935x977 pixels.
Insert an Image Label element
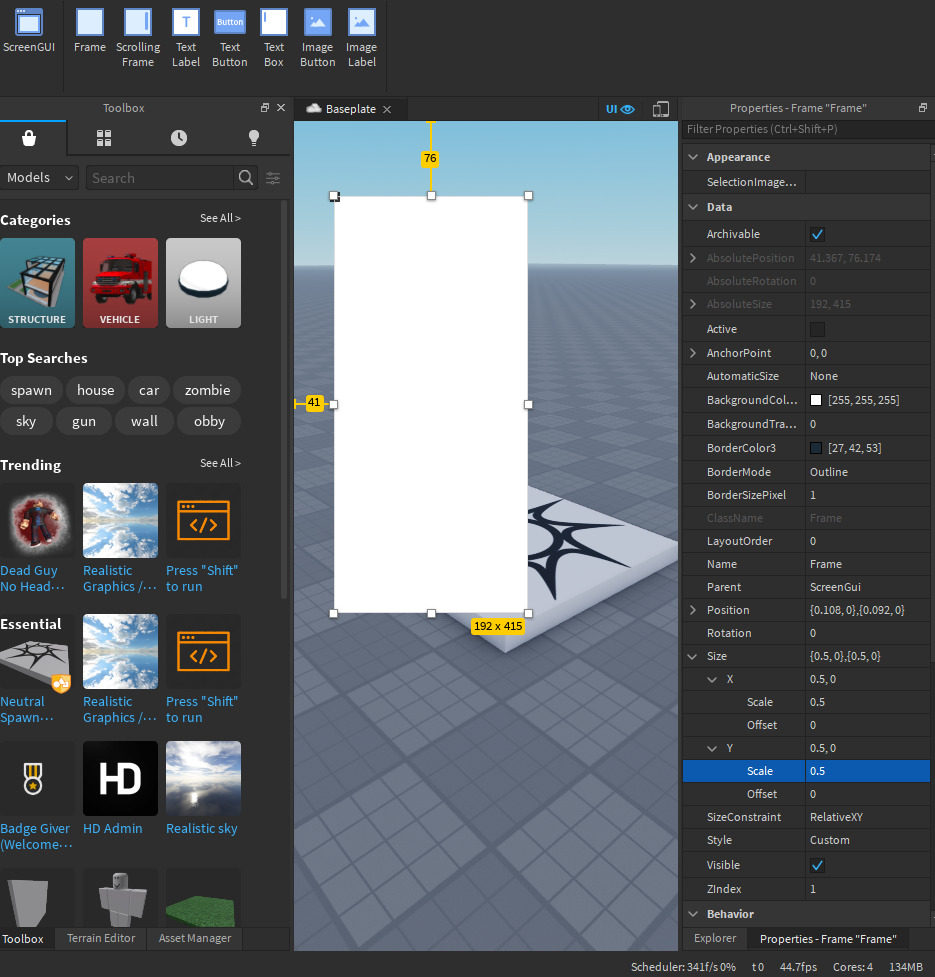362,38
